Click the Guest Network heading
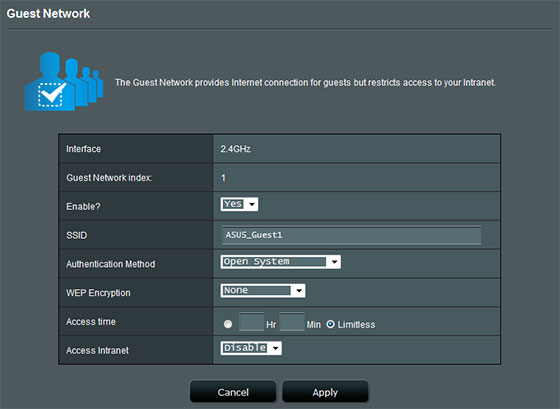Screen dimensions: 560x409 [x=48, y=14]
